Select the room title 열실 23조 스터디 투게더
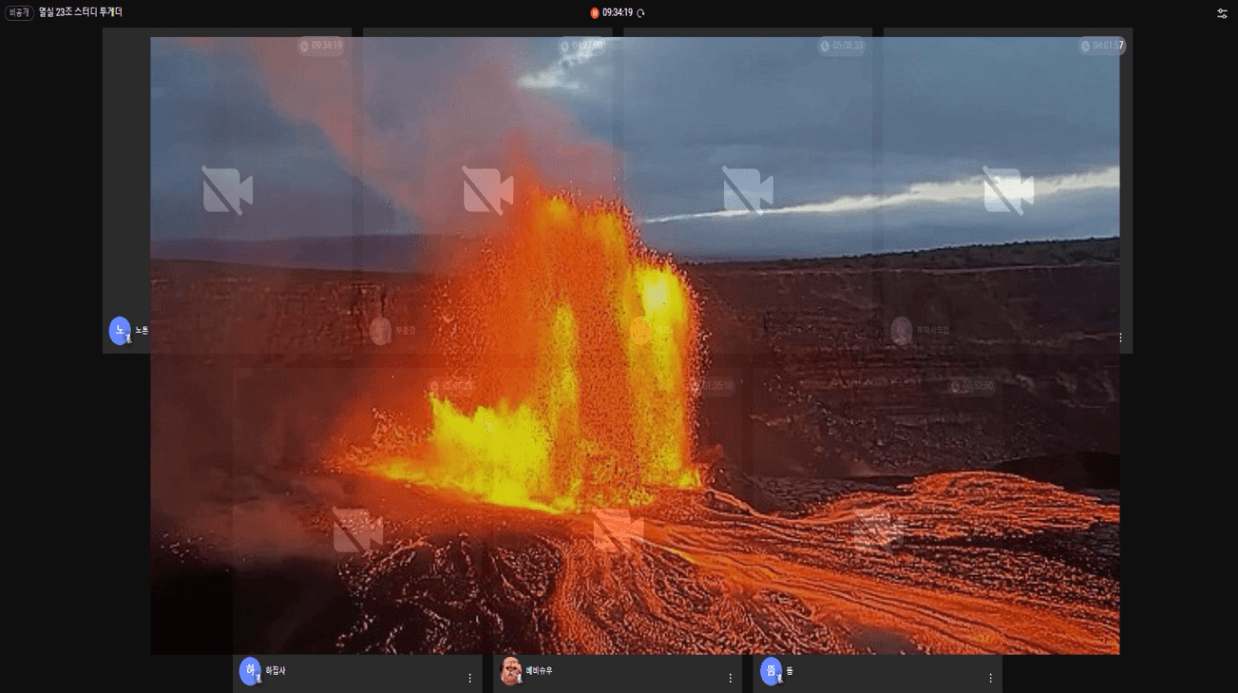 tap(80, 12)
